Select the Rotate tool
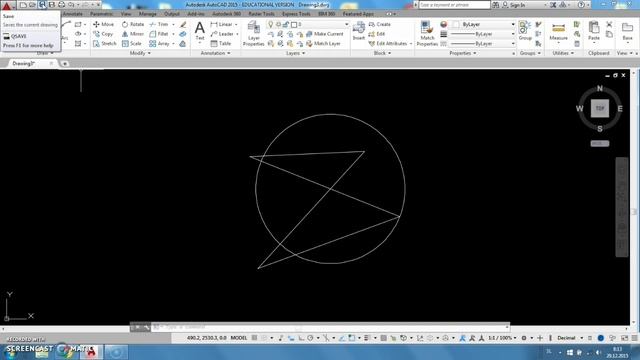Image resolution: width=640 pixels, height=360 pixels. [x=133, y=24]
